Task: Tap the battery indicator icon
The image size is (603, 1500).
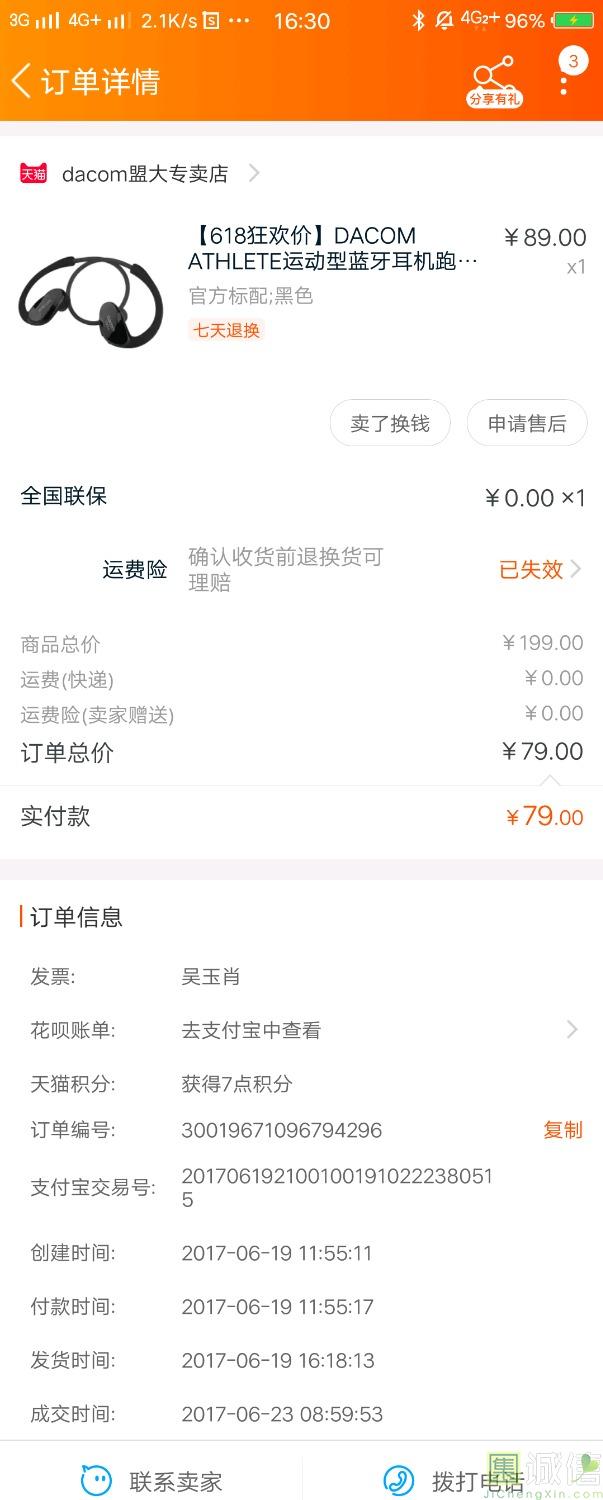Action: pos(574,21)
